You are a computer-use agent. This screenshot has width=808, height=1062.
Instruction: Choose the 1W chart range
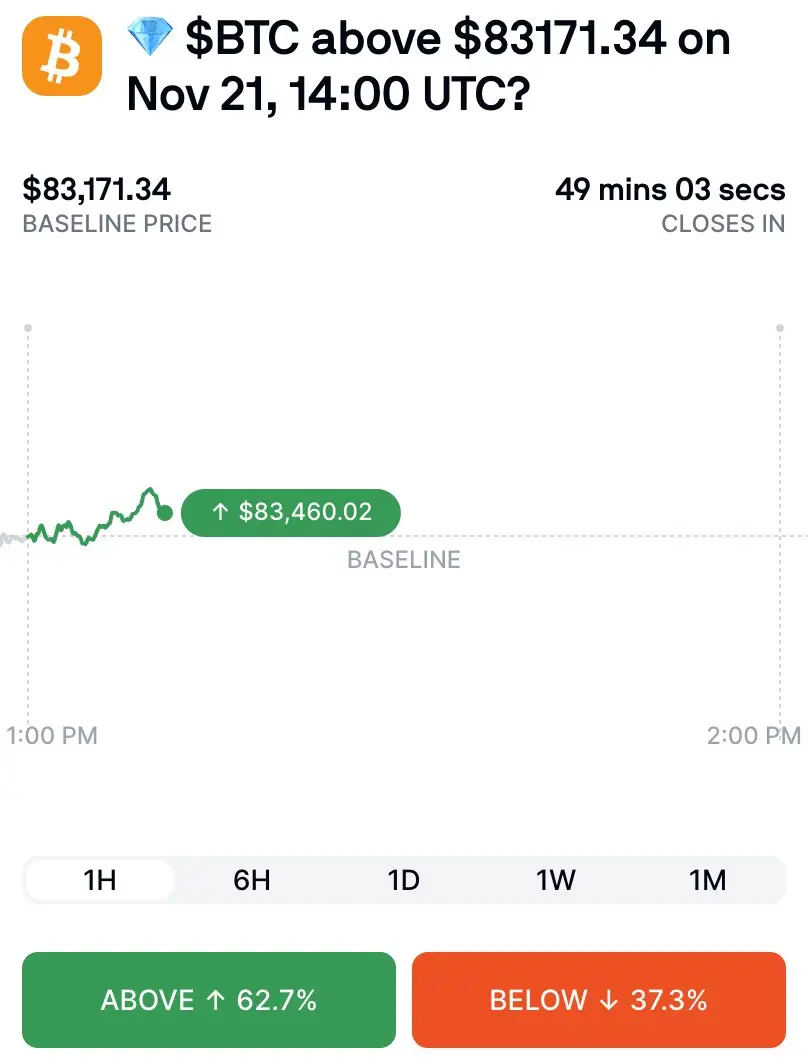point(555,880)
